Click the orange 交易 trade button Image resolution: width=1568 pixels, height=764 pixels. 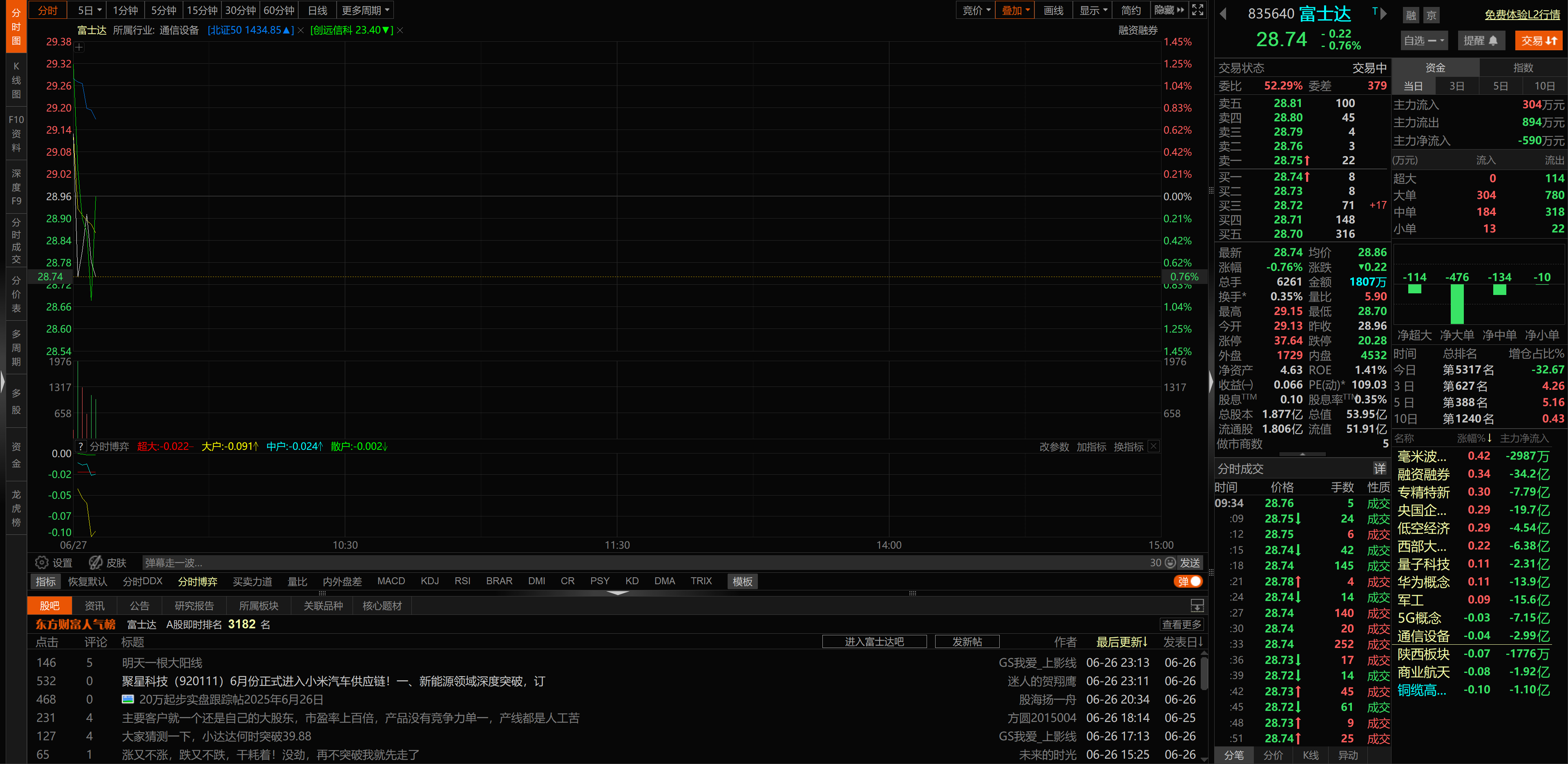pyautogui.click(x=1538, y=41)
